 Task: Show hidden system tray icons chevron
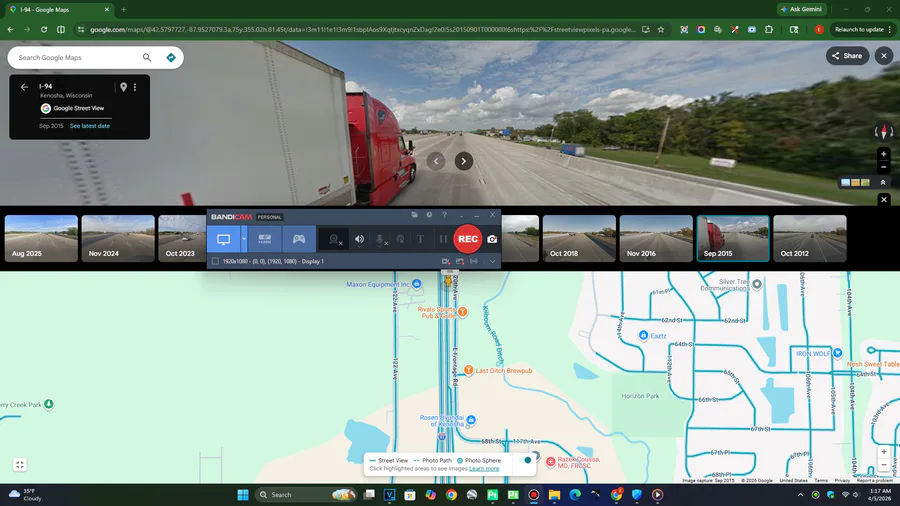click(800, 495)
